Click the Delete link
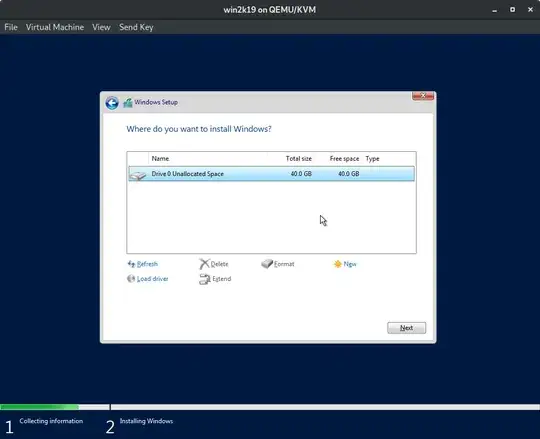Screen dimensions: 540x439 click(x=219, y=264)
